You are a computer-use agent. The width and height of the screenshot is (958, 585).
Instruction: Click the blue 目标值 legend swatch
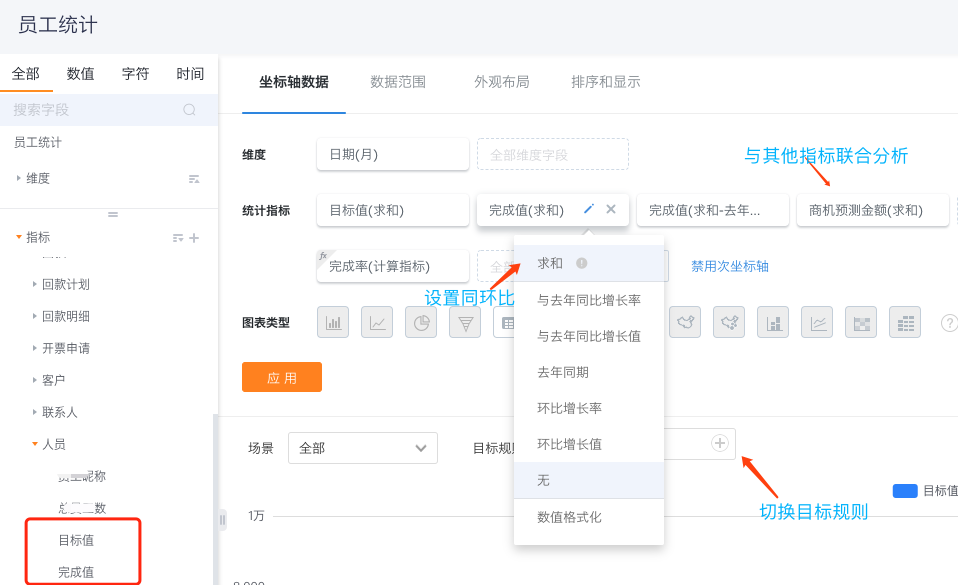tap(904, 490)
